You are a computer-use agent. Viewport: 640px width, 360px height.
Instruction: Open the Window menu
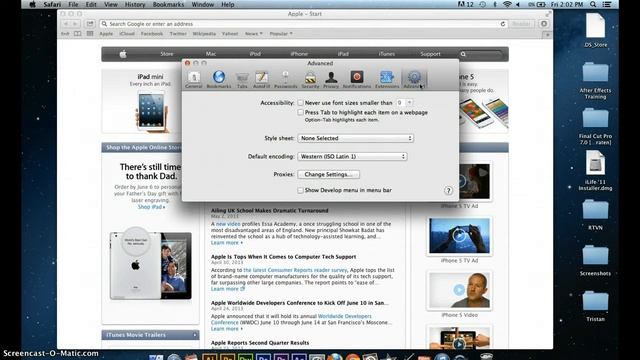click(x=202, y=4)
